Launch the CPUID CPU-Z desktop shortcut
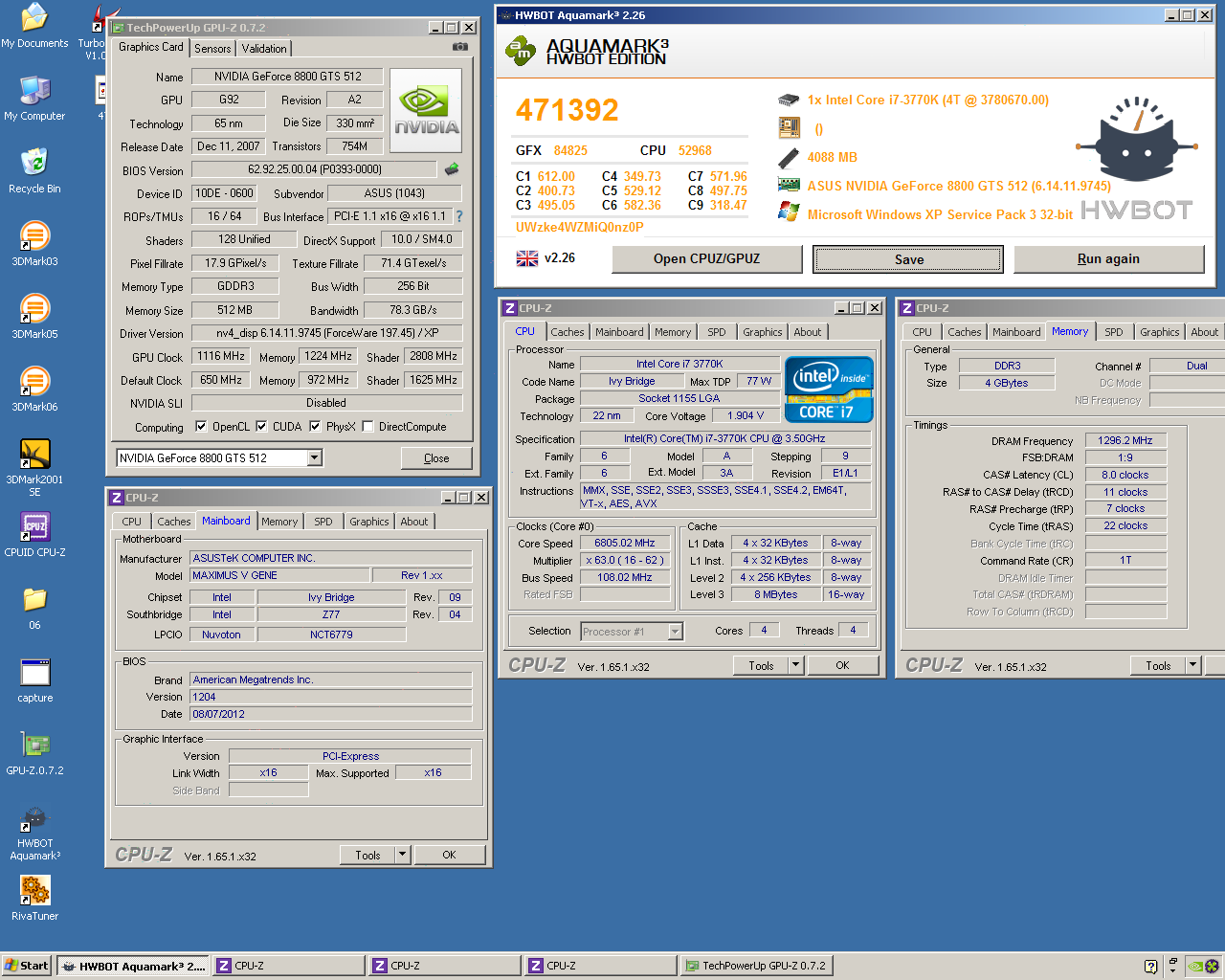Screen dimensions: 1225x980 pyautogui.click(x=34, y=535)
